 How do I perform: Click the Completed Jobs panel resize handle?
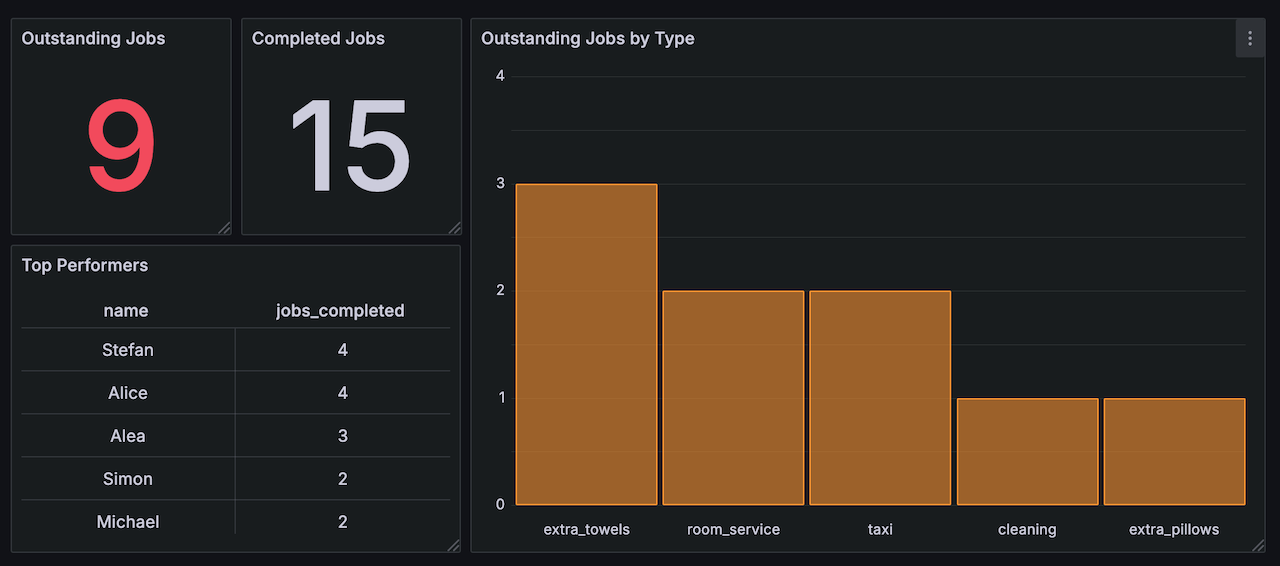click(x=454, y=228)
